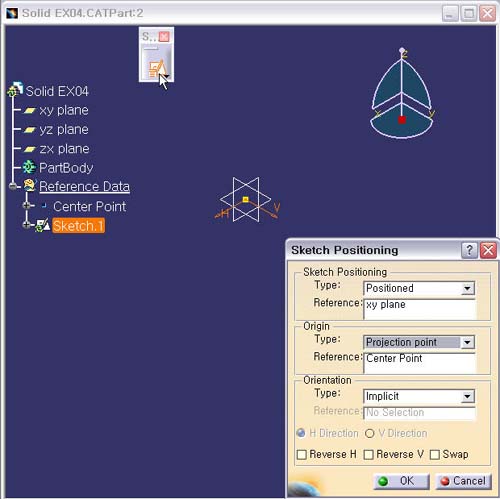Viewport: 500px width, 499px height.
Task: Open the Implicit orientation type dropdown
Action: click(467, 396)
